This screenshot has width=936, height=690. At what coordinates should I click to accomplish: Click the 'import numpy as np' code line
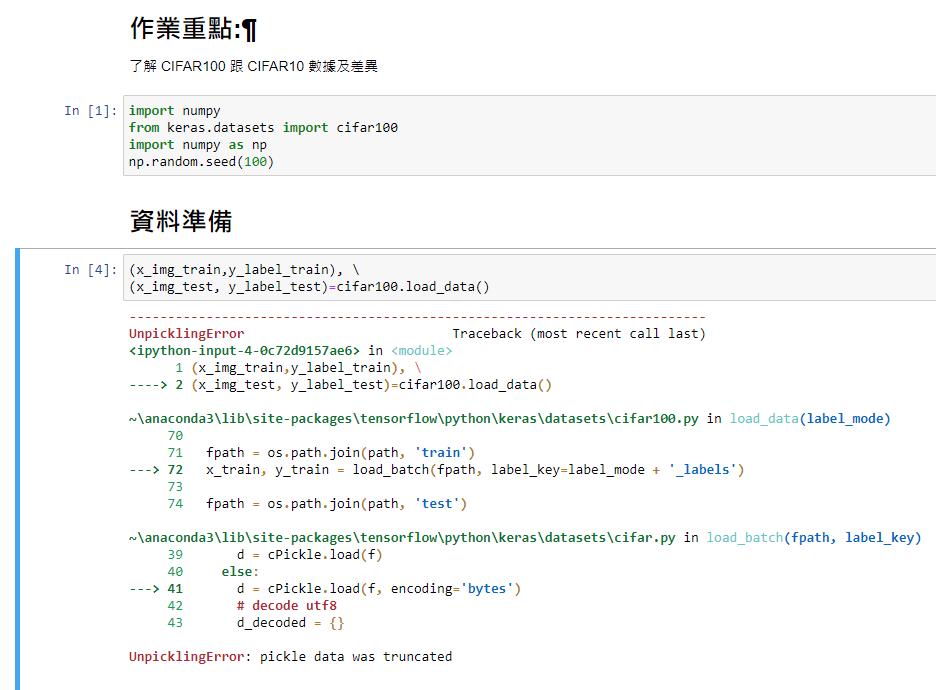(x=198, y=144)
